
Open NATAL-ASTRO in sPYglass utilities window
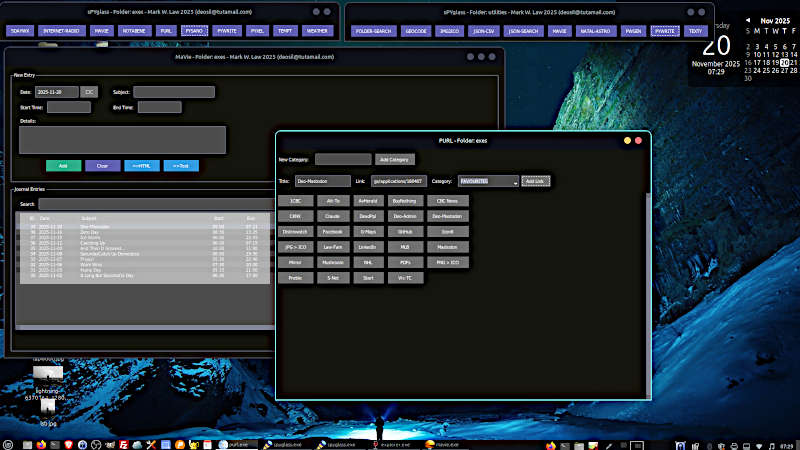point(595,31)
